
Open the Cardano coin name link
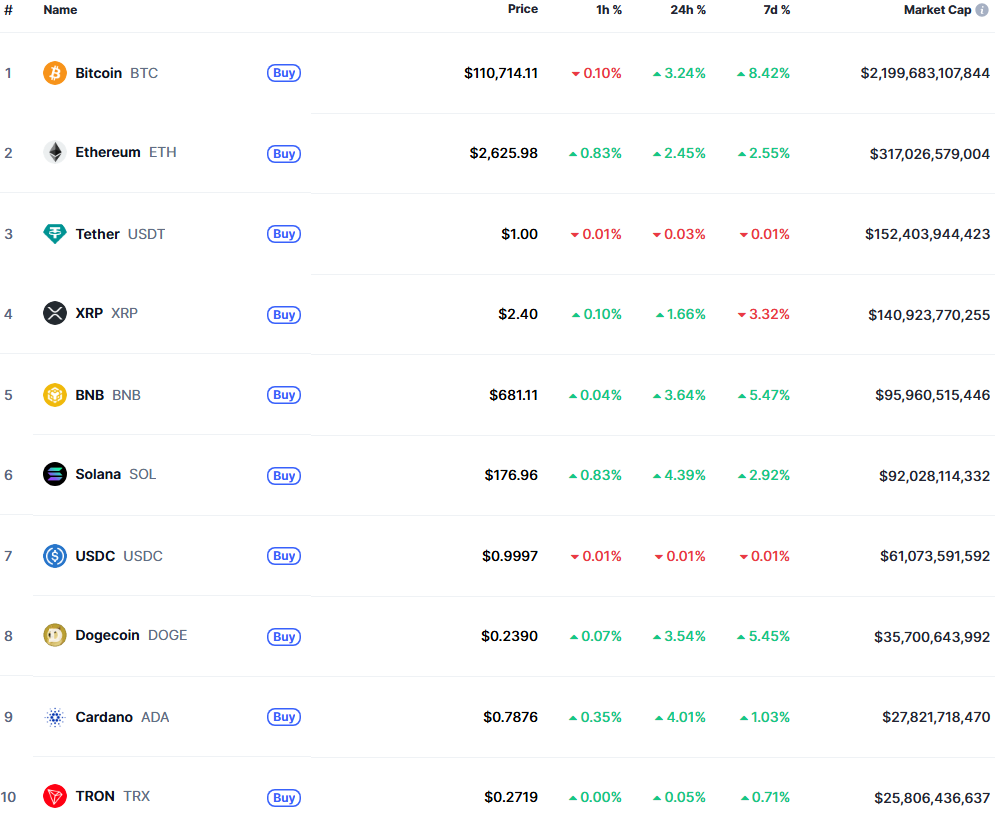[104, 717]
